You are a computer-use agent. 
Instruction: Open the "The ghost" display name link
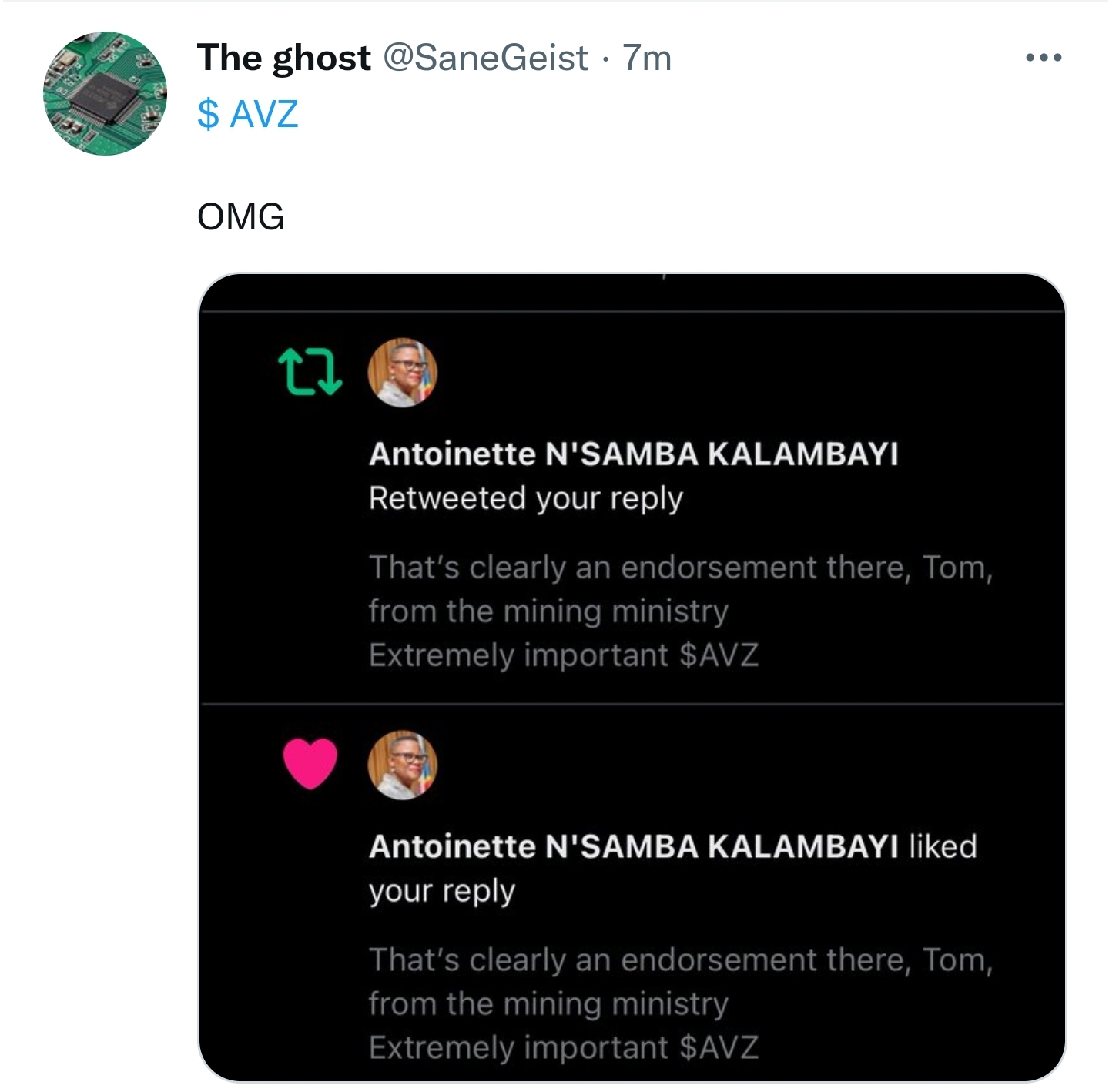283,58
